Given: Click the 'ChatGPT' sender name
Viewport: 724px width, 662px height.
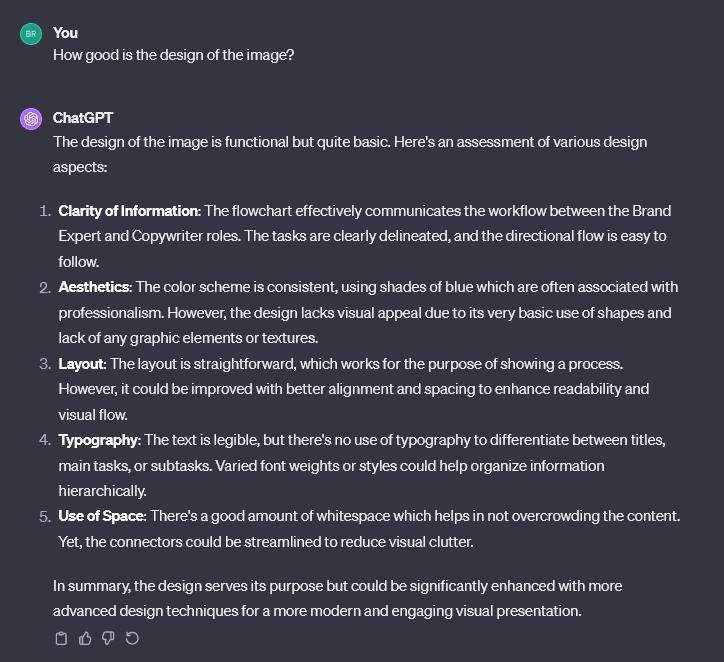Looking at the screenshot, I should click(x=83, y=118).
